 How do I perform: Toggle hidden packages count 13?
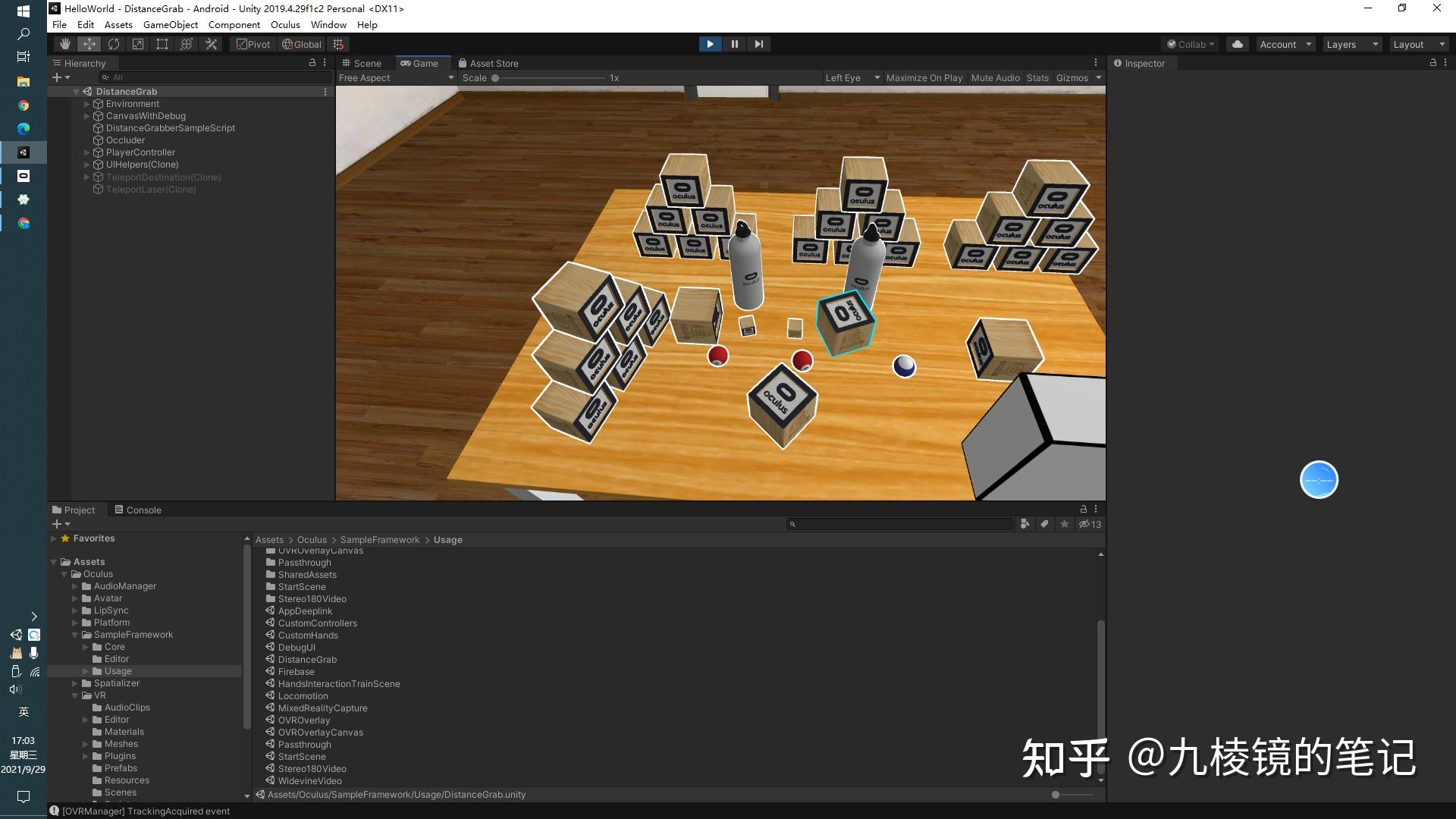(1090, 524)
